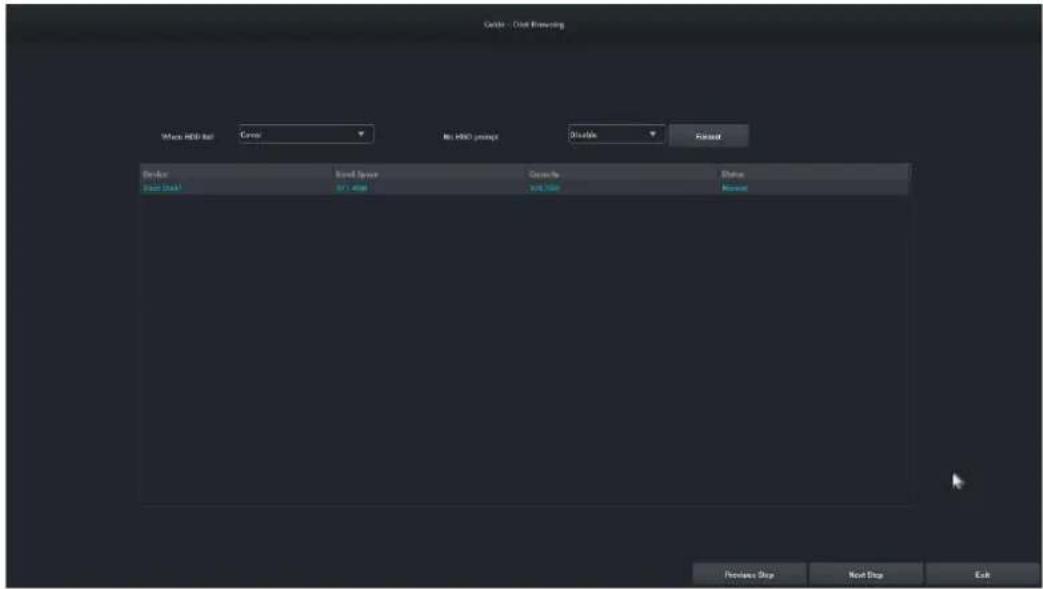Screen dimensions: 1043x589
Task: Continue with the Next Step button
Action: coord(865,574)
